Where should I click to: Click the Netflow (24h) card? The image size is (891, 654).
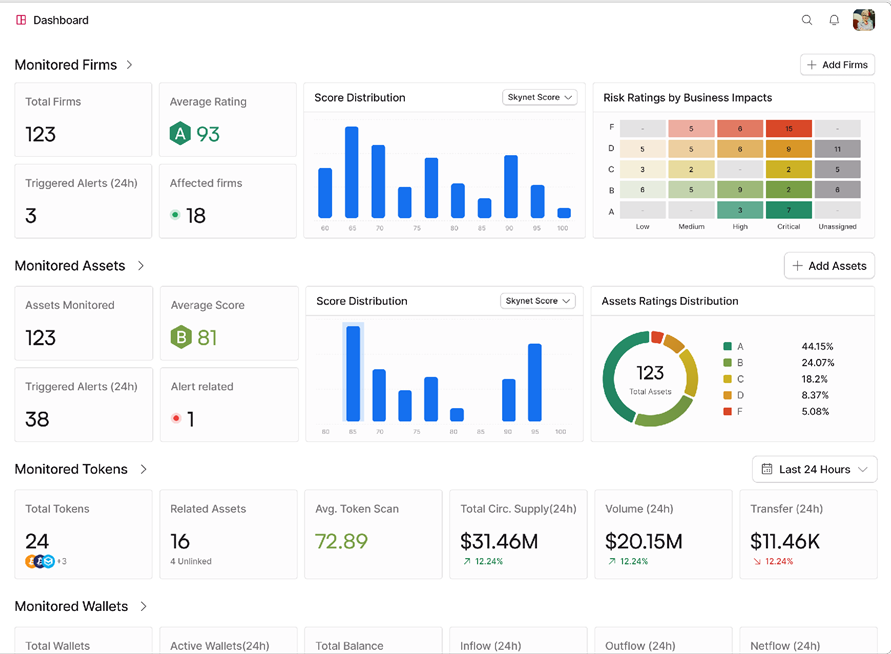tap(809, 640)
